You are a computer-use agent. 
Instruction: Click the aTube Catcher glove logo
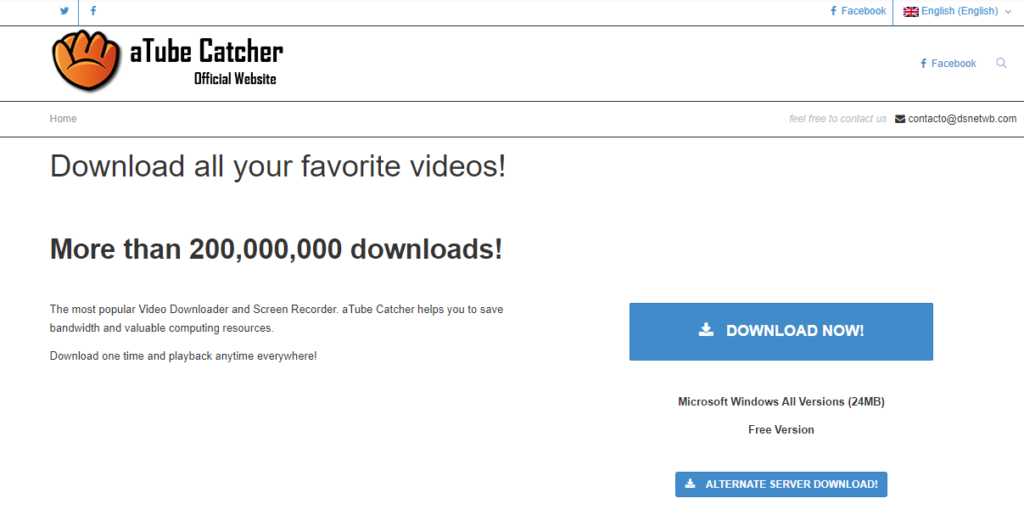coord(86,60)
